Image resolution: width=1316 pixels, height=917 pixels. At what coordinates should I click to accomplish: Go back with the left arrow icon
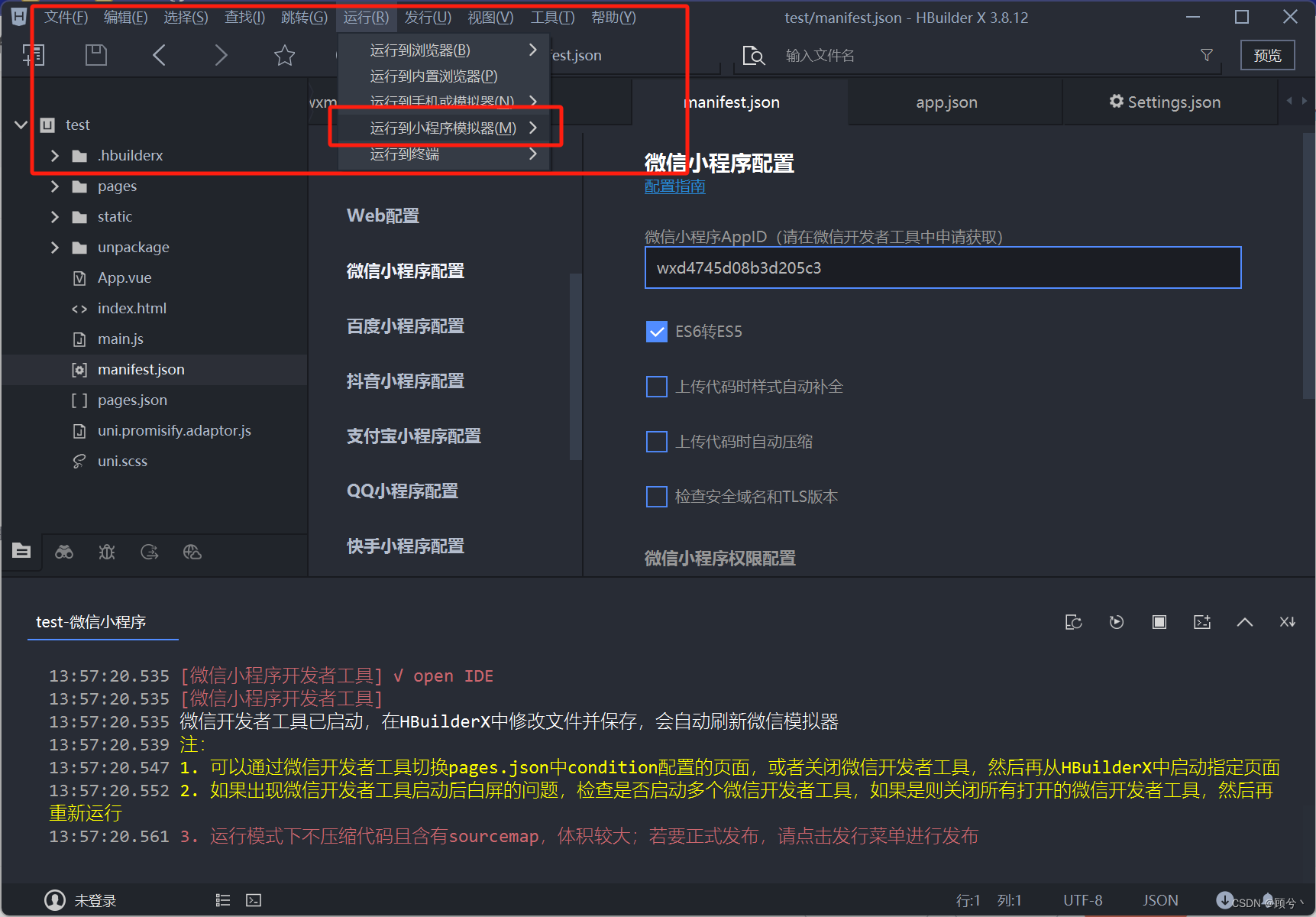(159, 55)
